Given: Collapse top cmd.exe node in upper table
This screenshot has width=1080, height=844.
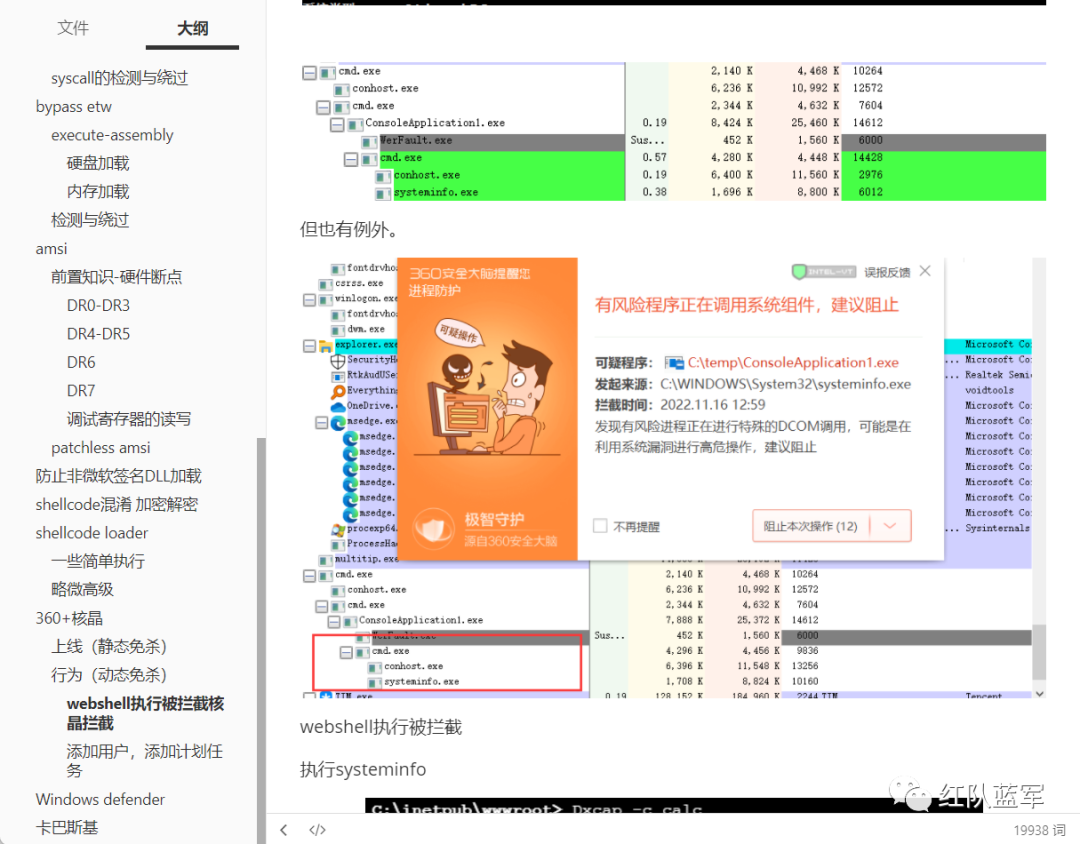Looking at the screenshot, I should (x=309, y=72).
